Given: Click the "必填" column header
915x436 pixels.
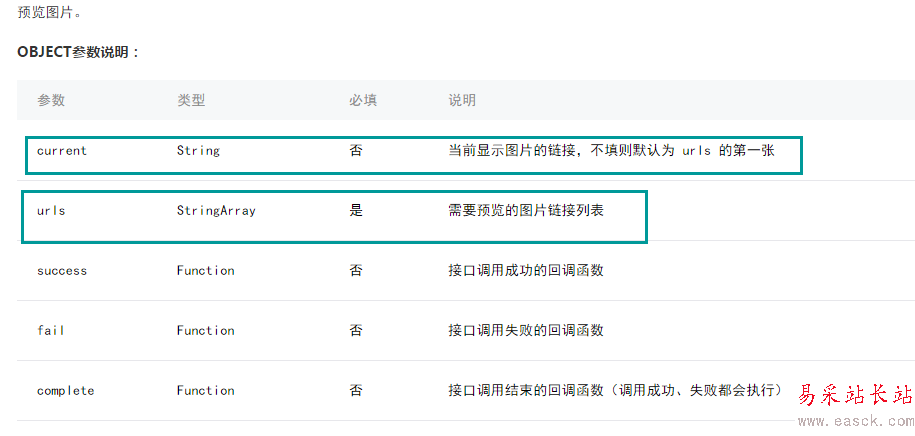Looking at the screenshot, I should [x=363, y=100].
